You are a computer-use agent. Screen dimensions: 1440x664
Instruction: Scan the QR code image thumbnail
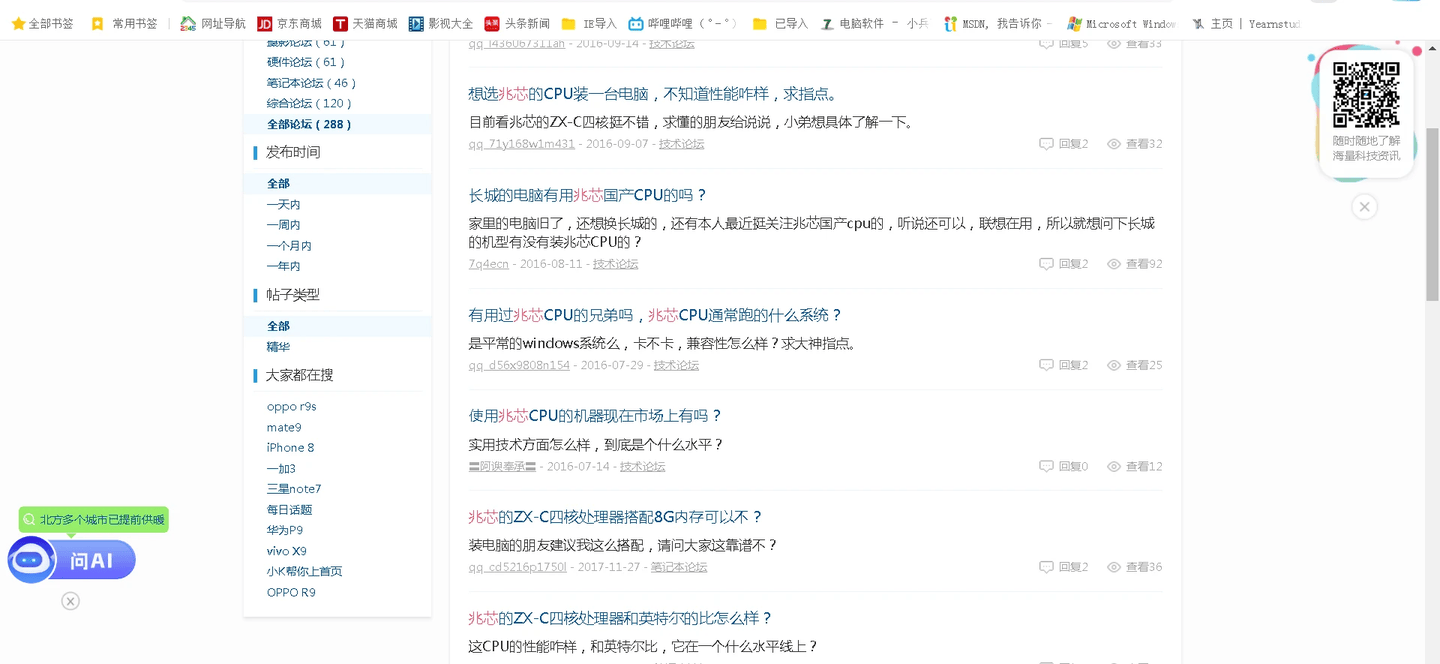click(x=1366, y=95)
